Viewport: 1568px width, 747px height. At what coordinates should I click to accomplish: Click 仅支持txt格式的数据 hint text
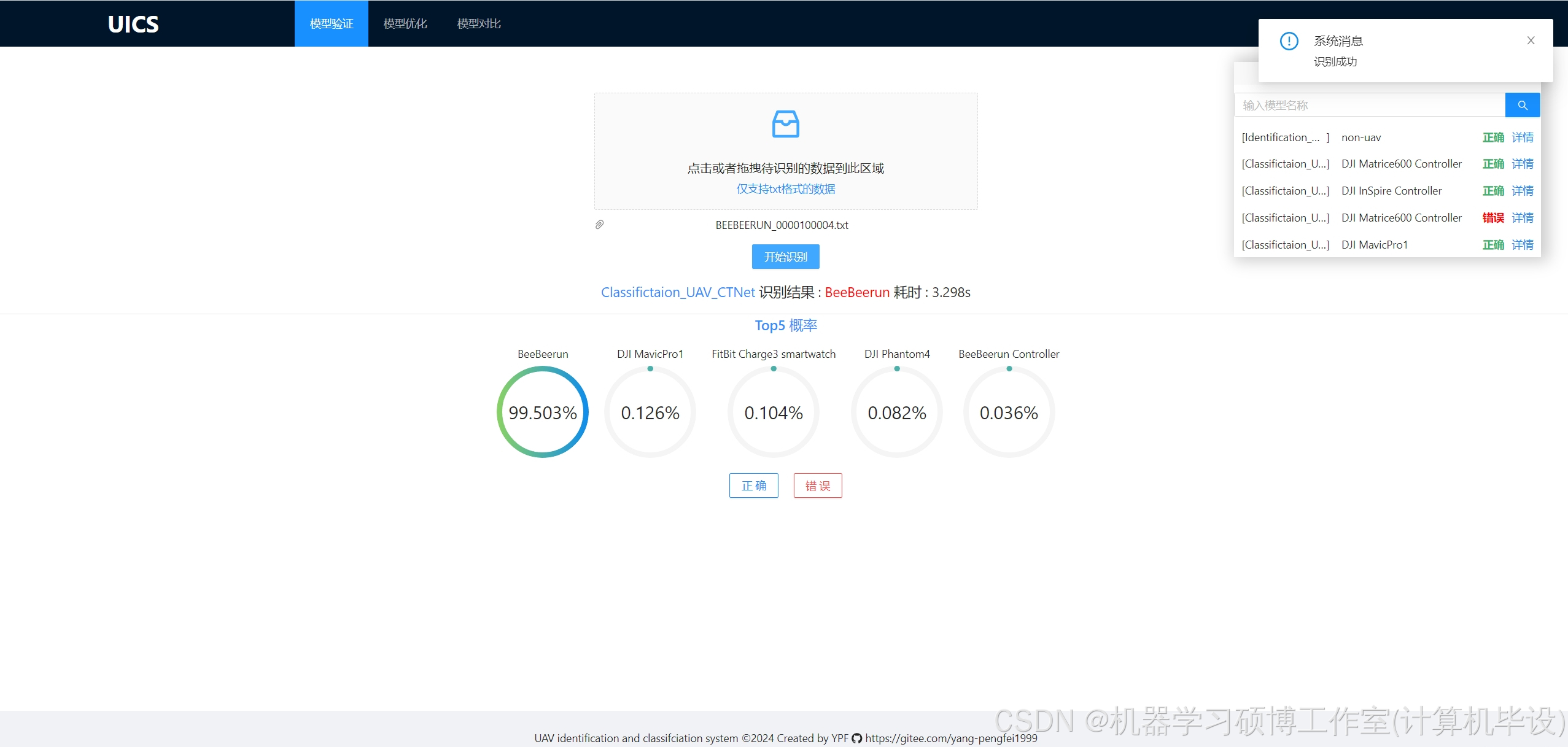pyautogui.click(x=785, y=189)
